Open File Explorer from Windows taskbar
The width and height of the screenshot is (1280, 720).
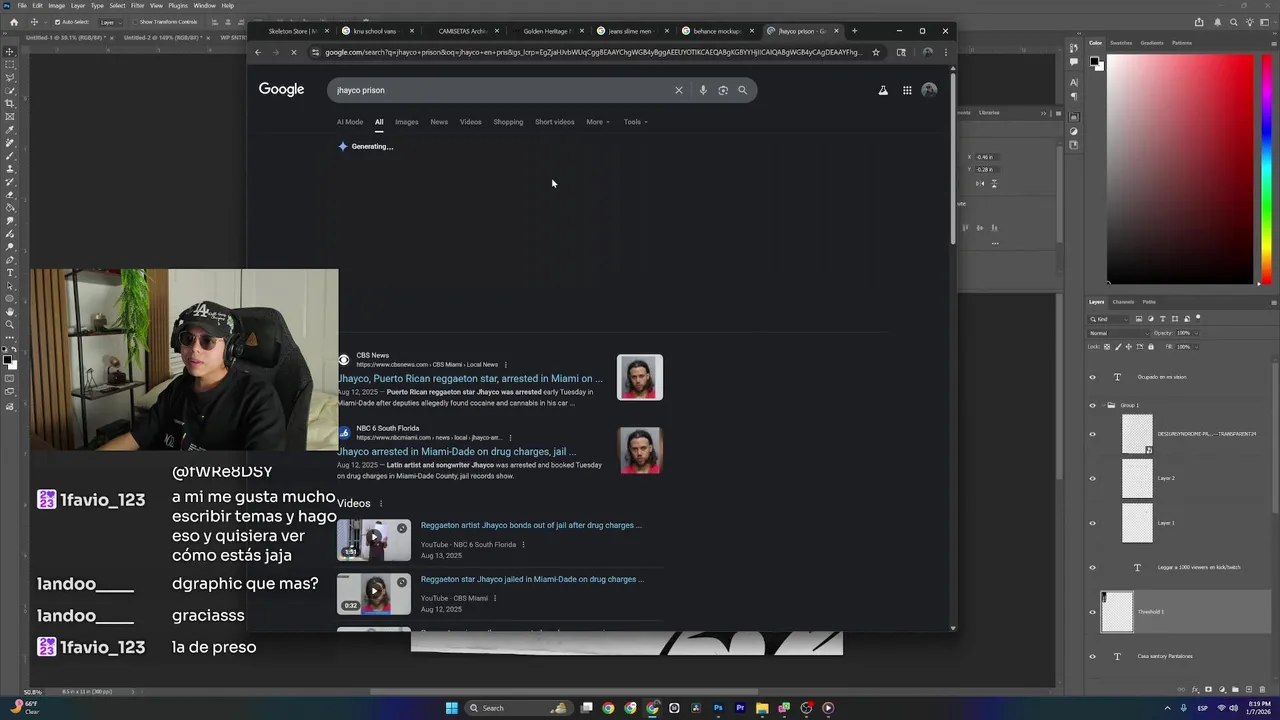point(762,708)
